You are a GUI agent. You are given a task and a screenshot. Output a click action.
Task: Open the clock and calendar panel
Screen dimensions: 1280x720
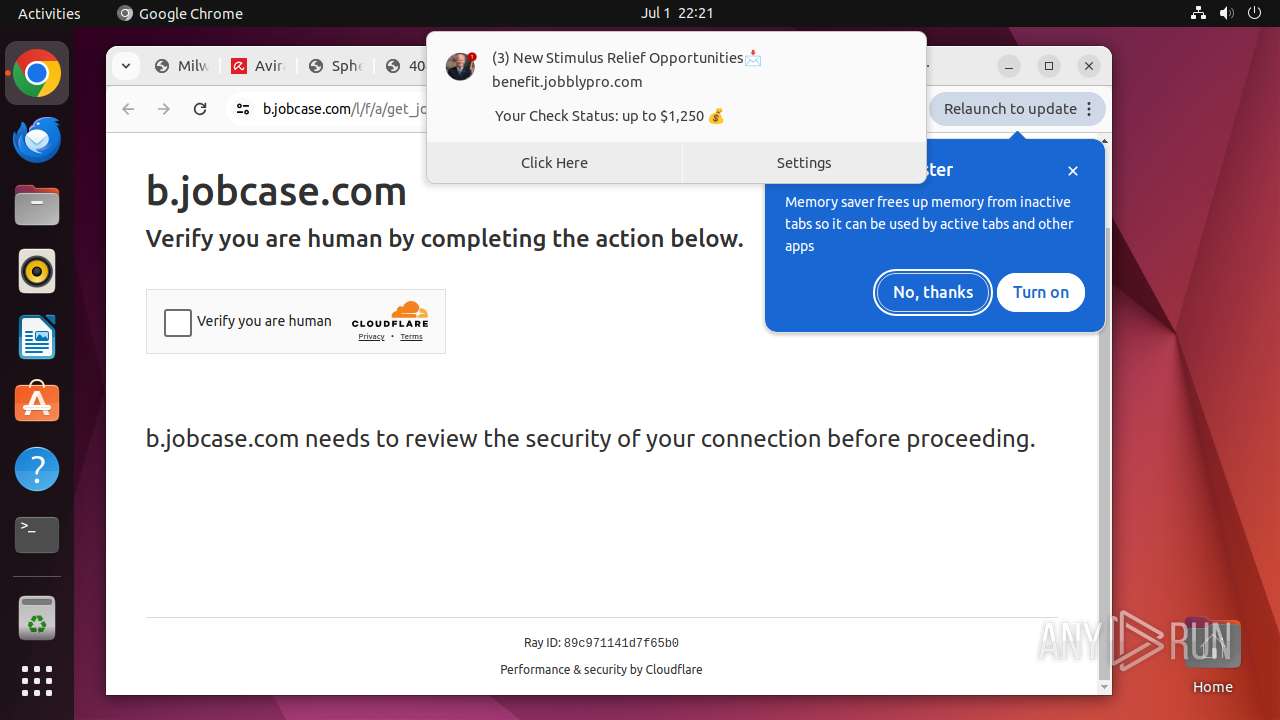click(677, 13)
